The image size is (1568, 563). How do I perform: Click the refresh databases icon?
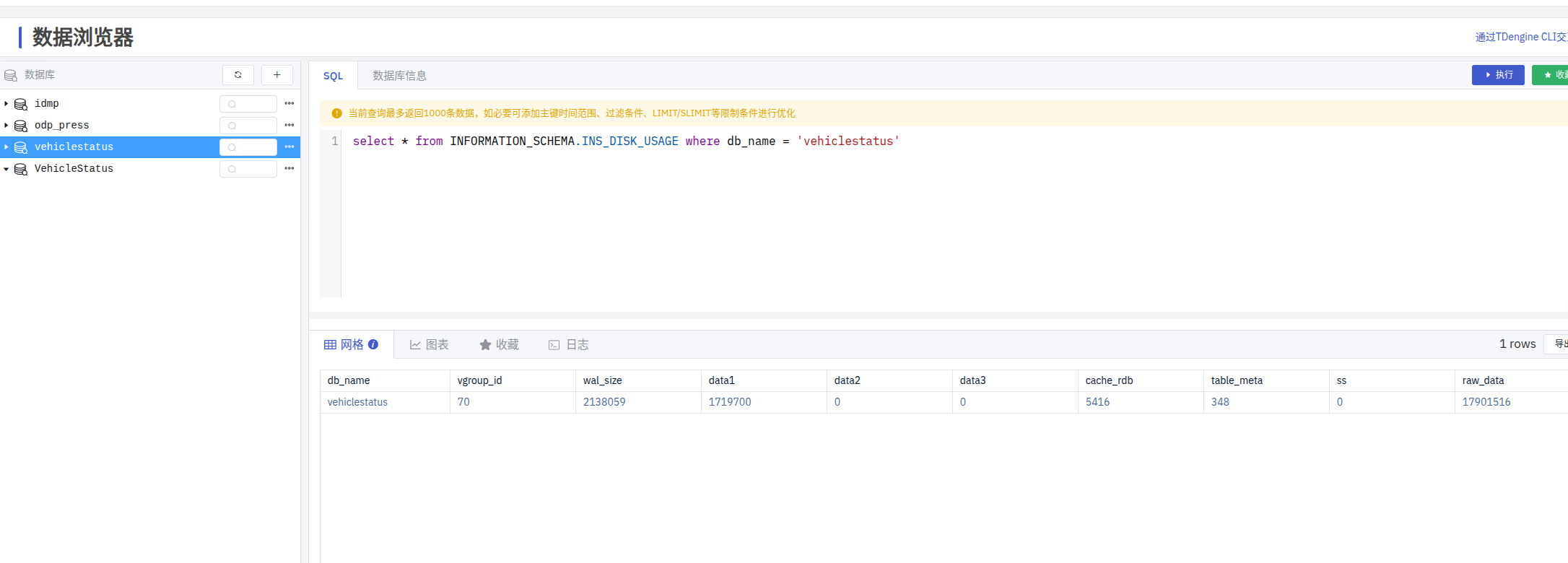(x=238, y=75)
